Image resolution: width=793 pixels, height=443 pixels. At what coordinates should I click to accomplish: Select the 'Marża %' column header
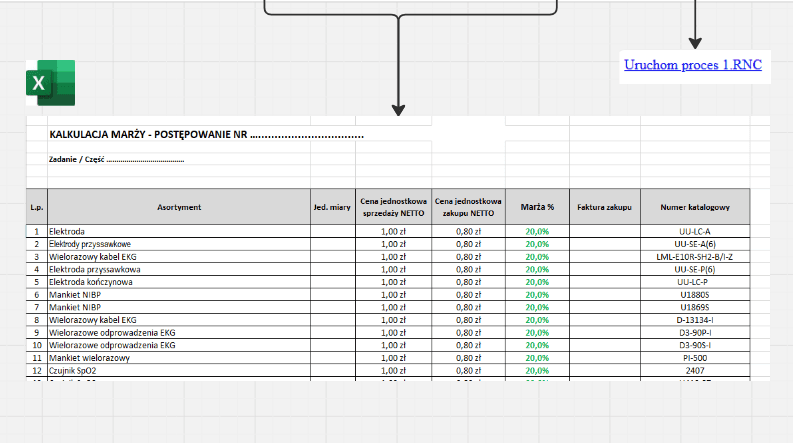point(537,207)
